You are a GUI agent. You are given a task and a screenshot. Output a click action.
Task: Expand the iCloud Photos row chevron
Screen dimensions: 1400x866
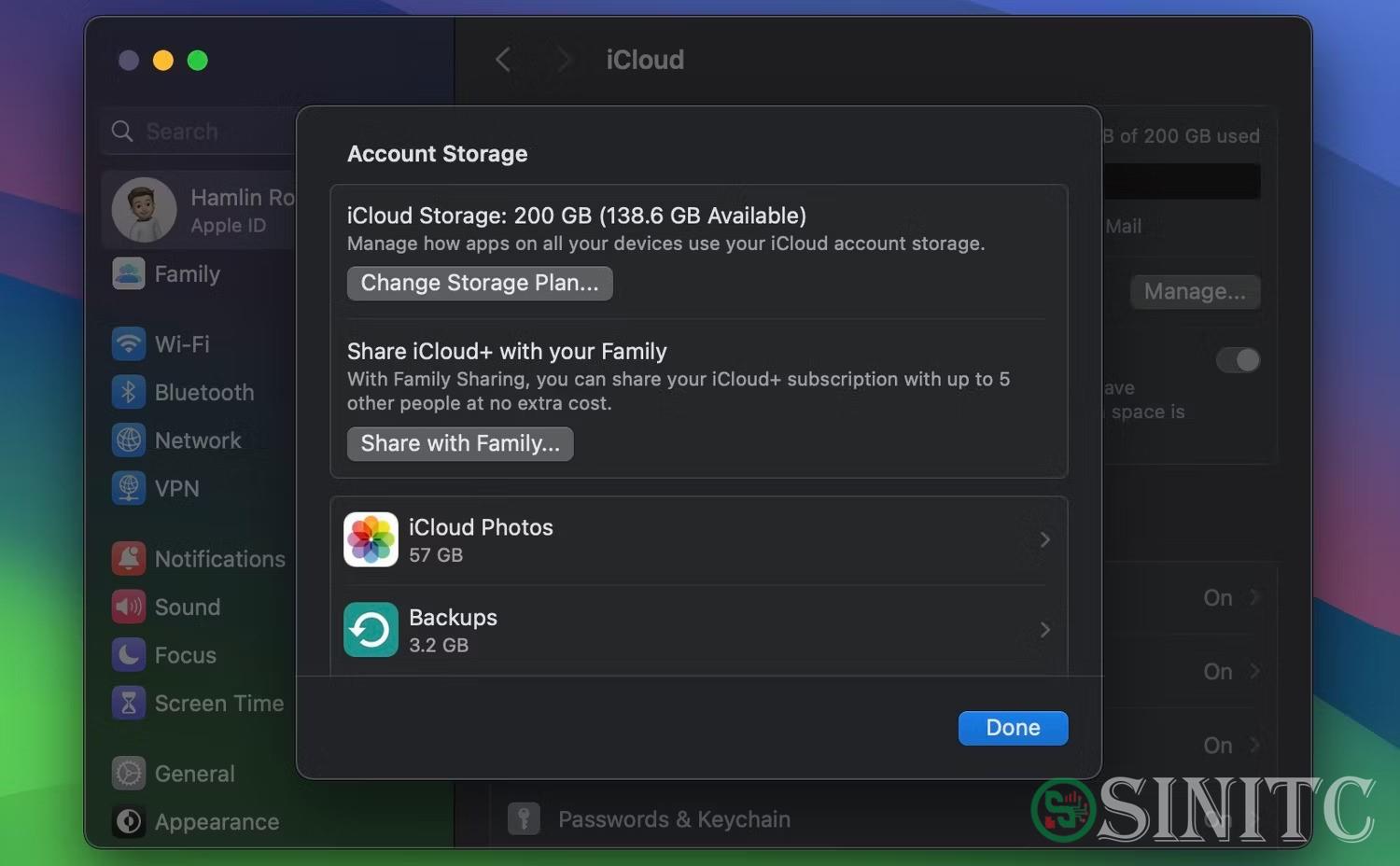(1044, 539)
